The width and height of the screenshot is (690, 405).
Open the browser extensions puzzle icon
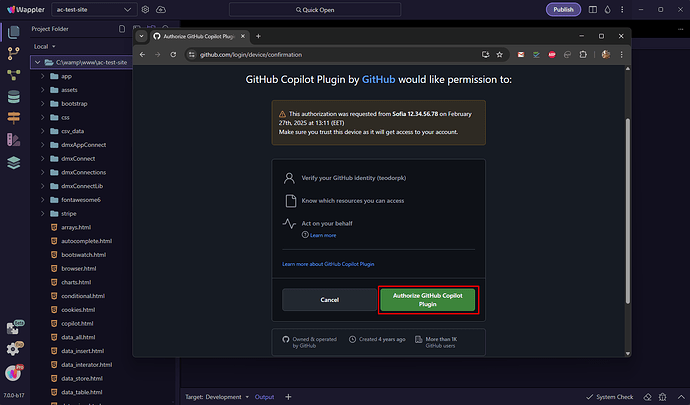pos(583,55)
